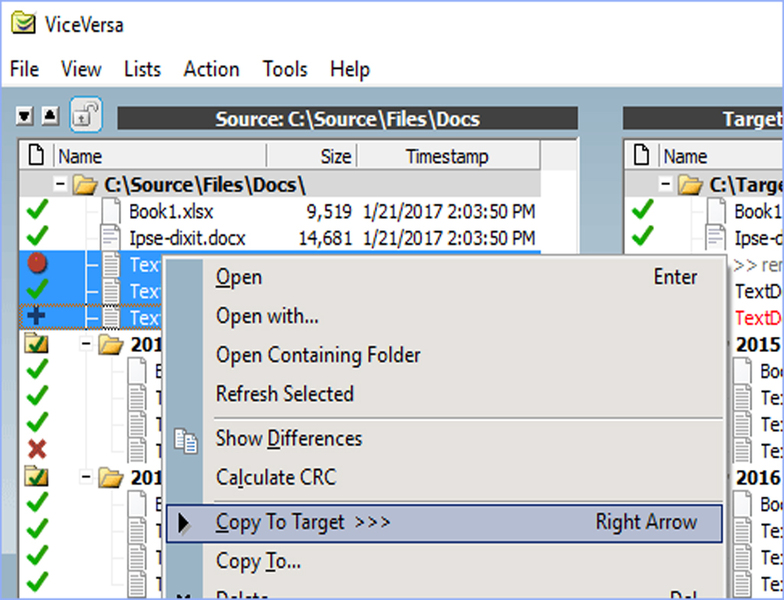The height and width of the screenshot is (600, 784).
Task: Sort Source list by Name column
Action: point(160,156)
